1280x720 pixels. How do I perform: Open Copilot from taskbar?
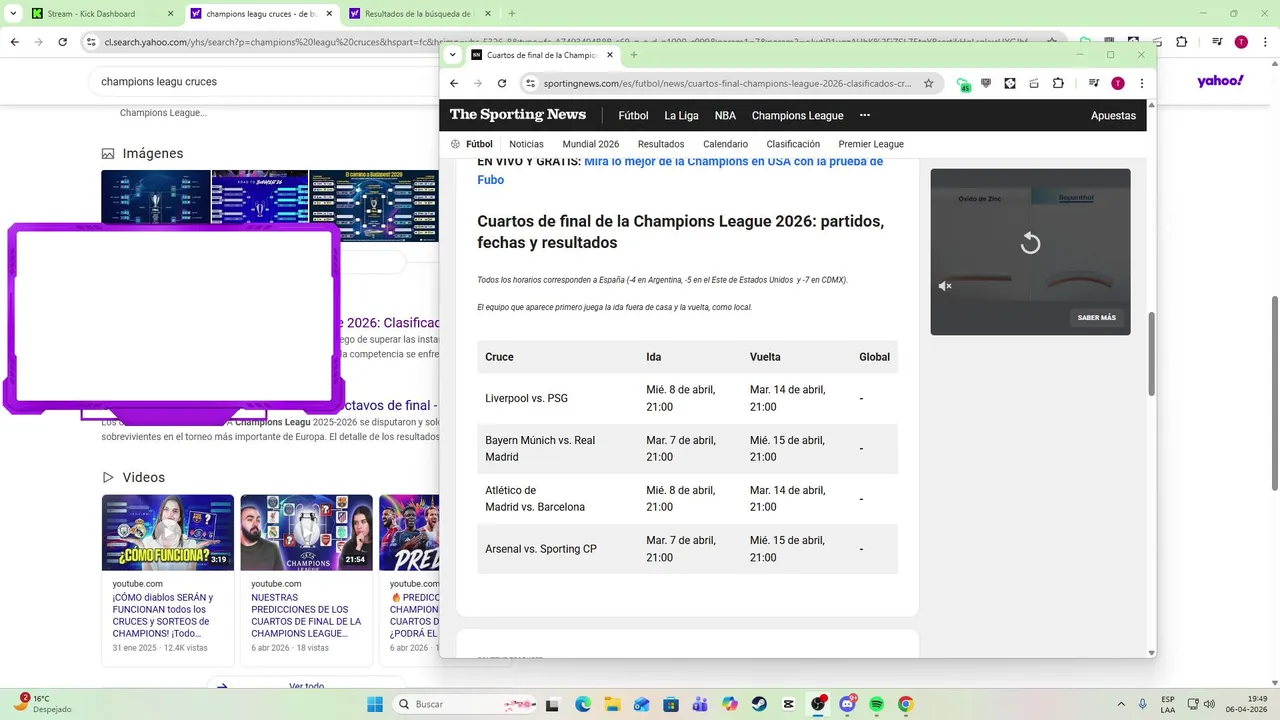pos(730,704)
